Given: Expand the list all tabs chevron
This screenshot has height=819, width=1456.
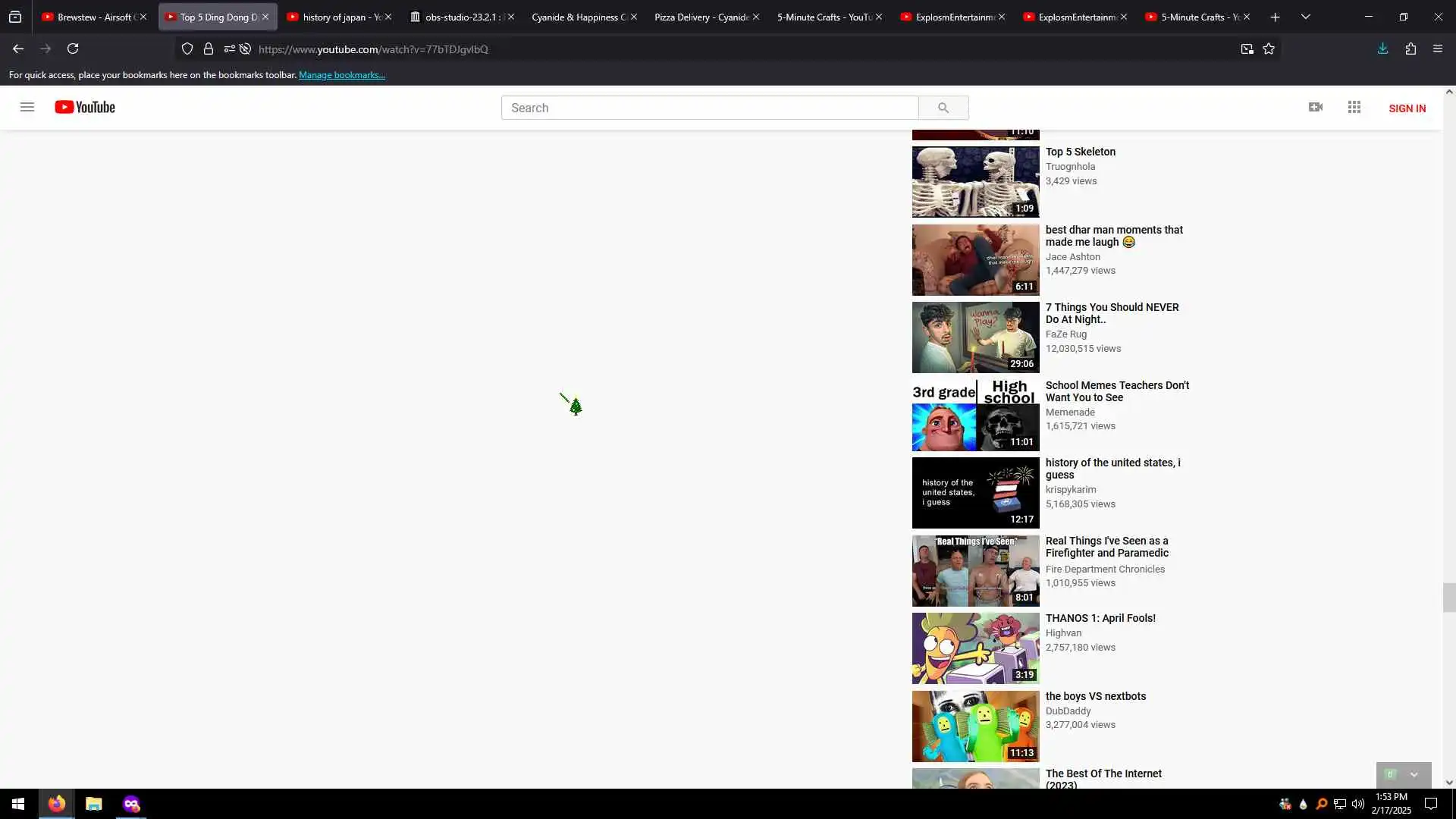Looking at the screenshot, I should tap(1305, 17).
